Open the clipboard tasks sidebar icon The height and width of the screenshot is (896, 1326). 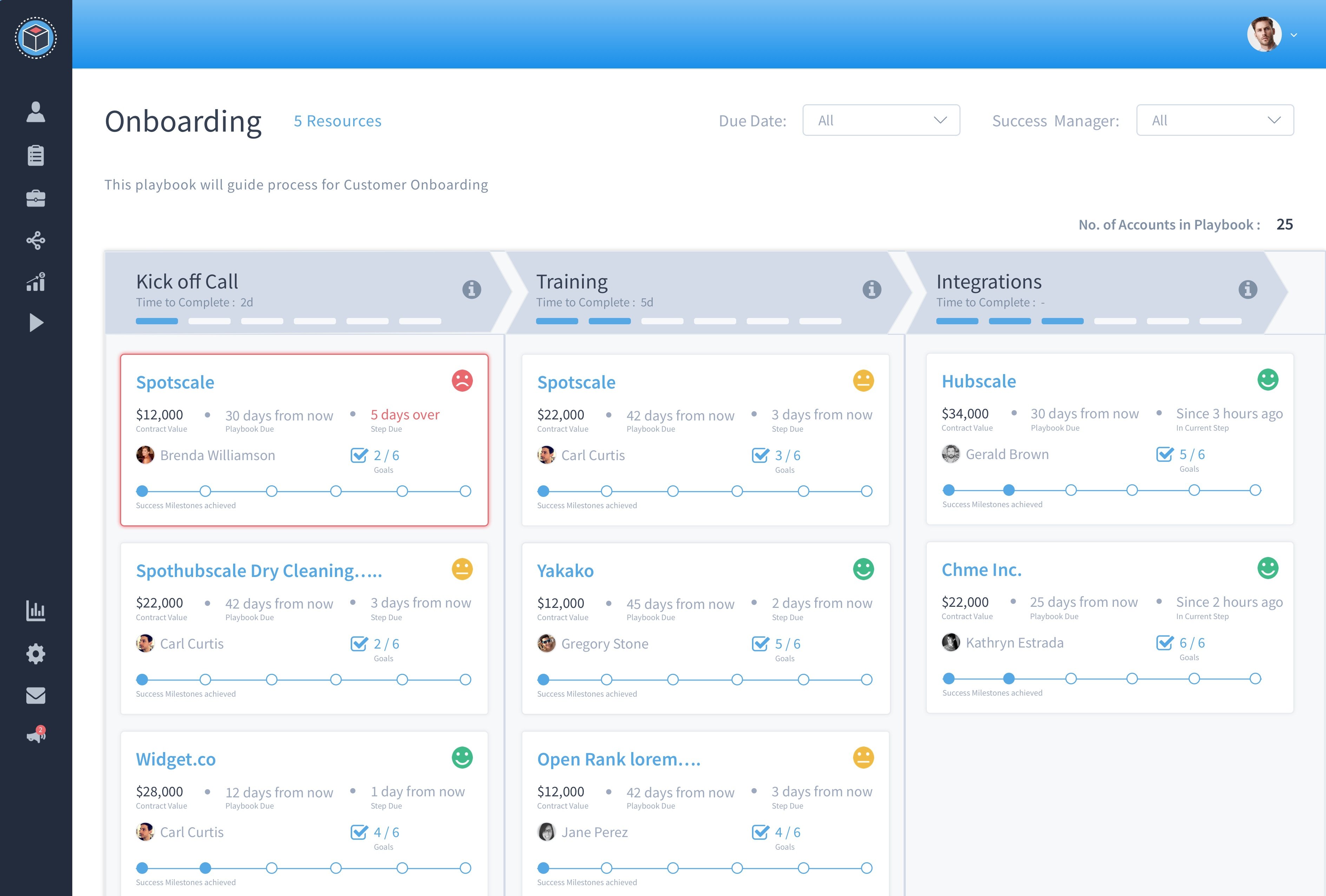coord(35,155)
